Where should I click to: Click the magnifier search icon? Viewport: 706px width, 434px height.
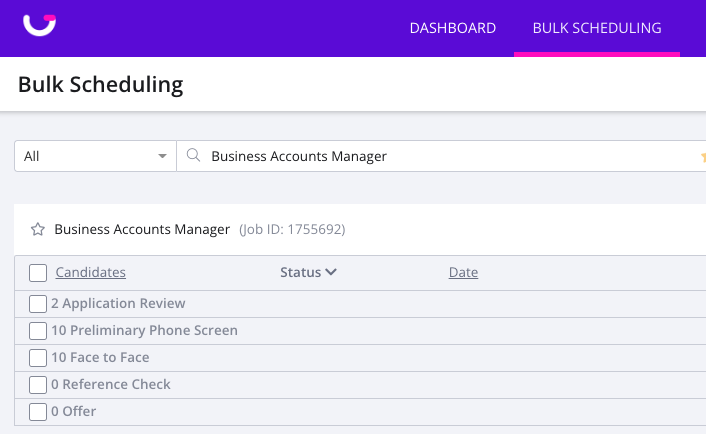tap(194, 155)
